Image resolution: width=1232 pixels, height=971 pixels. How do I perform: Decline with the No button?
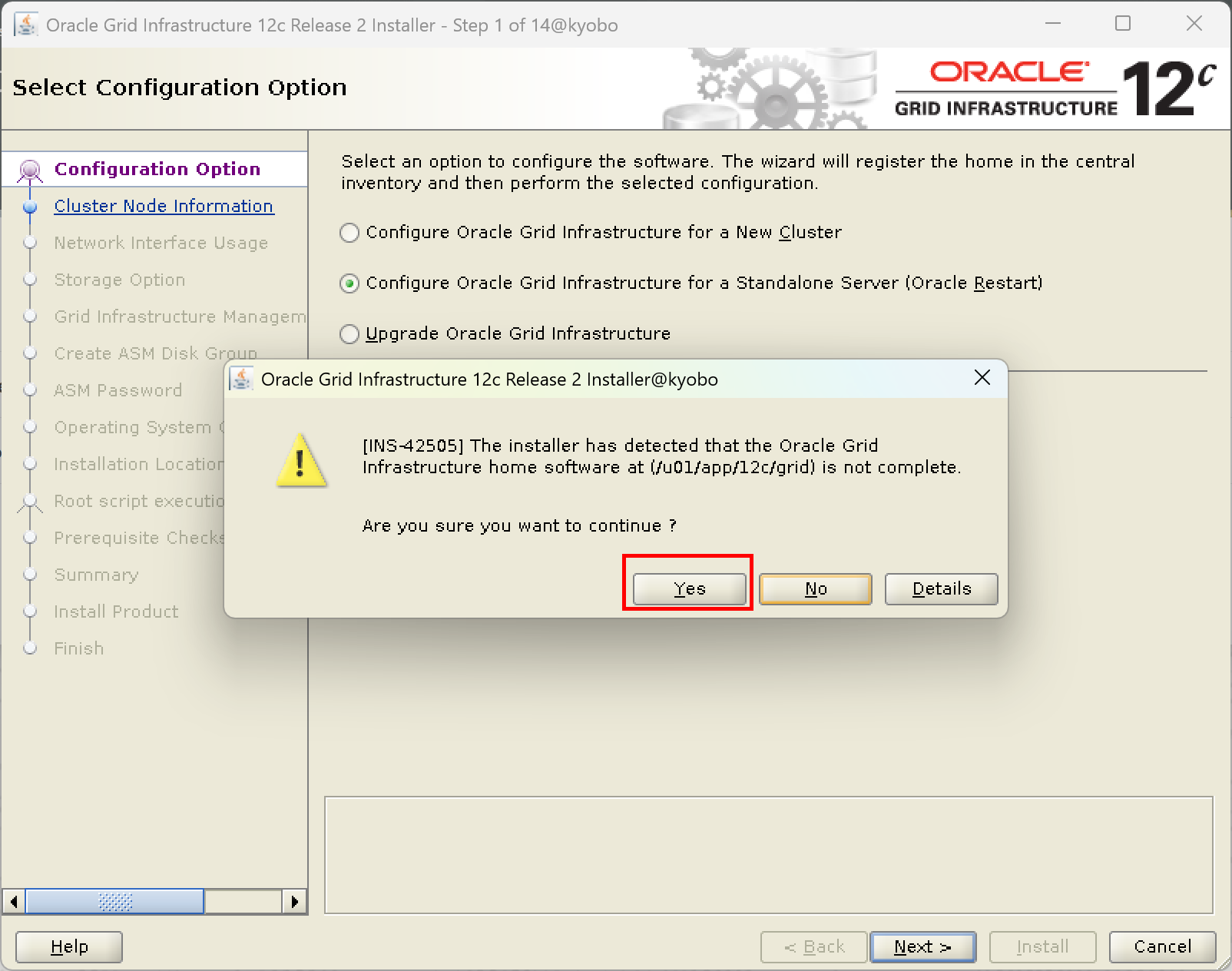pos(815,589)
